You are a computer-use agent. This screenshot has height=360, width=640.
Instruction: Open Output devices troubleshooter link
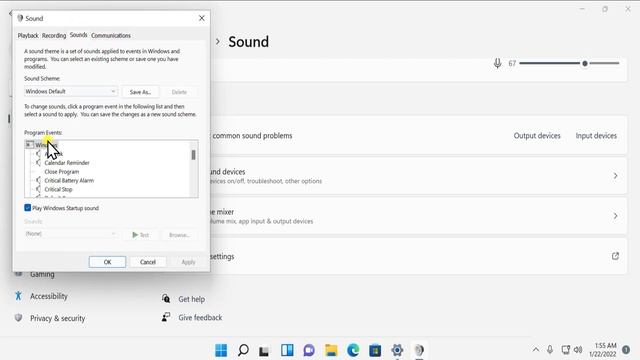coord(537,136)
